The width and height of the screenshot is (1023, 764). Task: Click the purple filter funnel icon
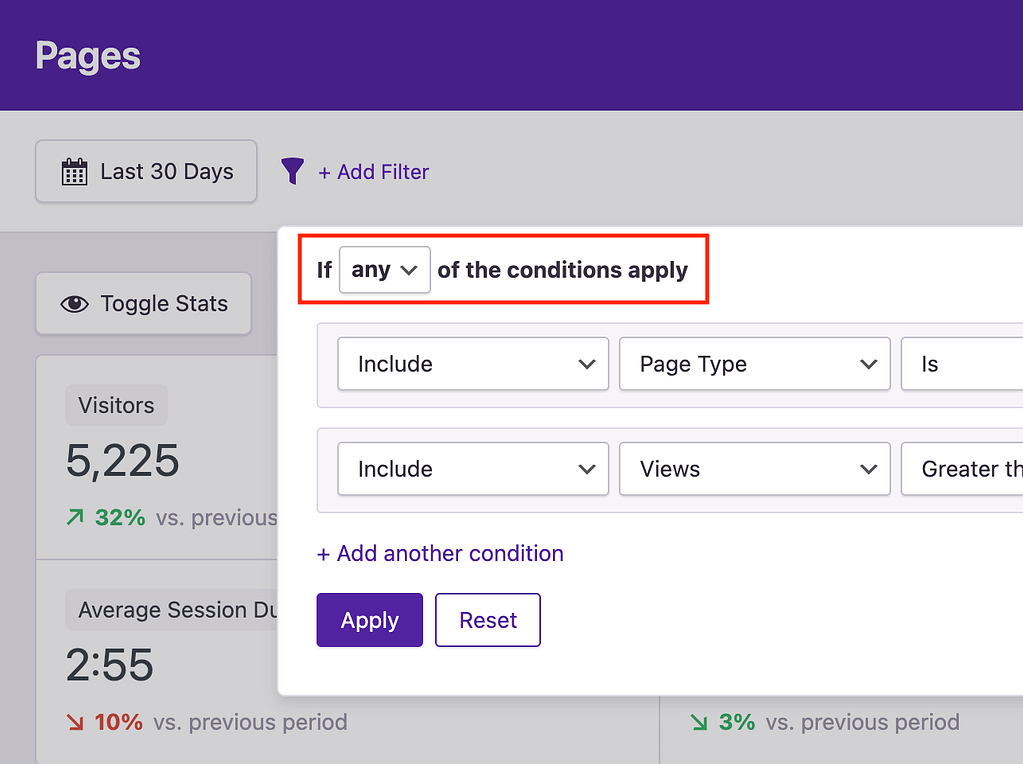(291, 171)
